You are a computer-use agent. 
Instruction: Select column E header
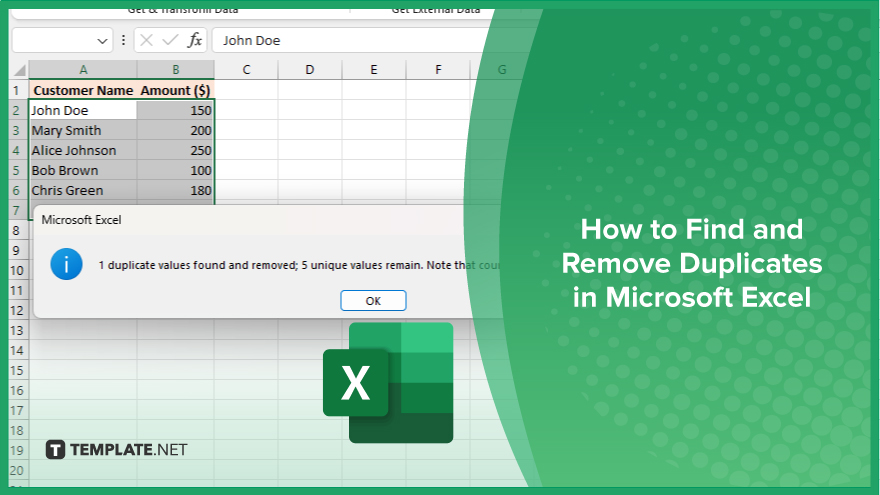click(374, 70)
